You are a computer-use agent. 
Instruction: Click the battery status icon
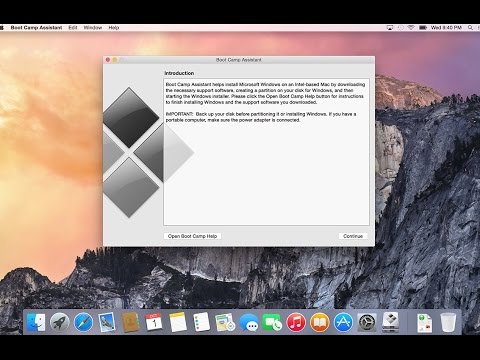[x=423, y=28]
